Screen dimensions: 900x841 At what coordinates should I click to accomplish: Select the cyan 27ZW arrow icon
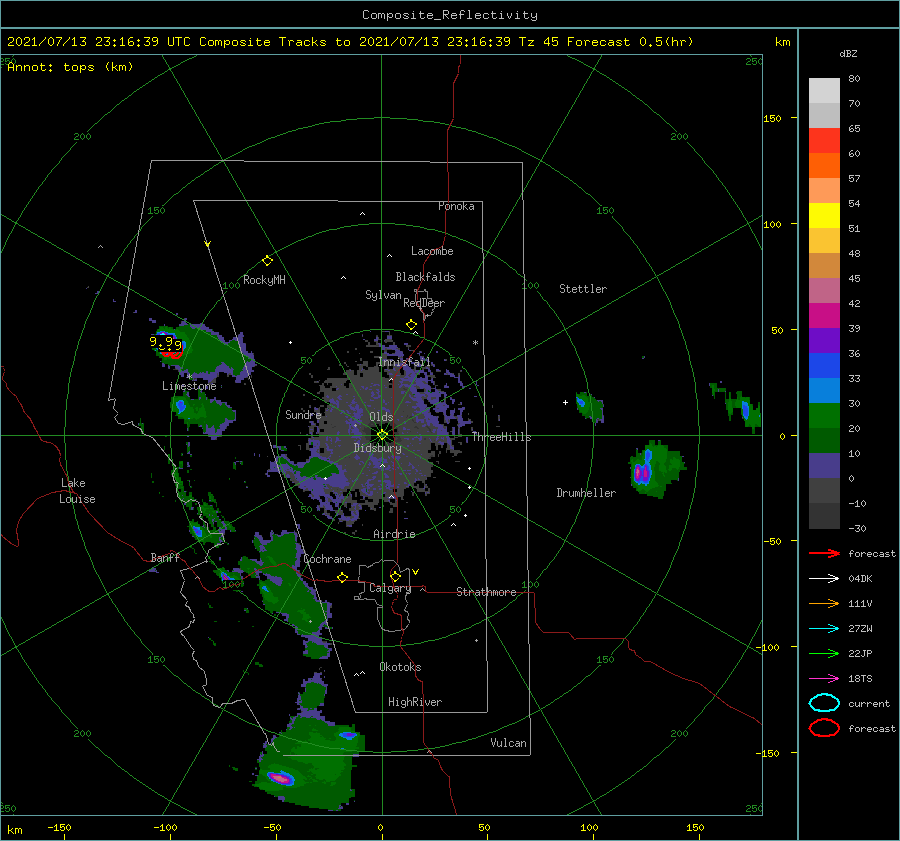click(x=824, y=629)
